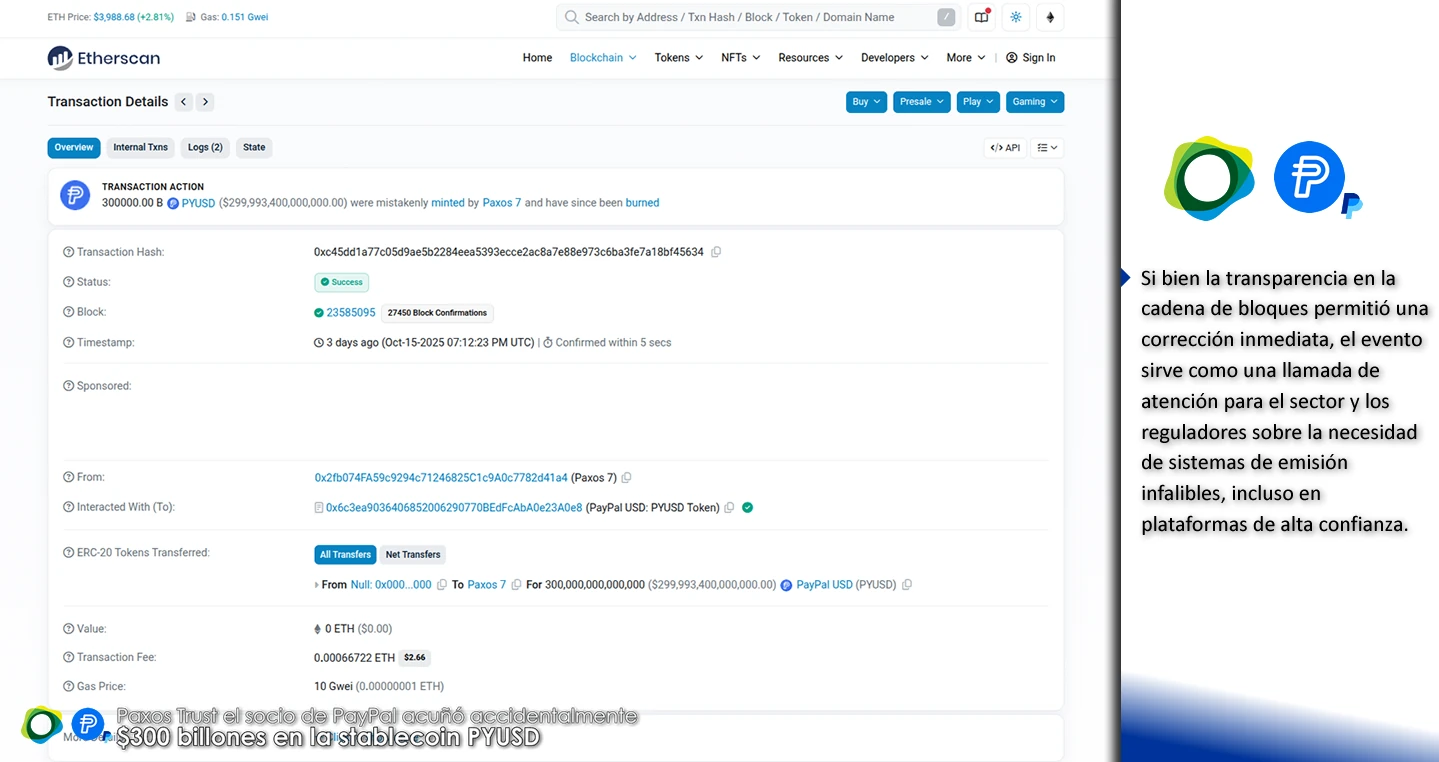This screenshot has height=762, width=1439.
Task: Copy the transaction hash using its copy icon
Action: (x=716, y=252)
